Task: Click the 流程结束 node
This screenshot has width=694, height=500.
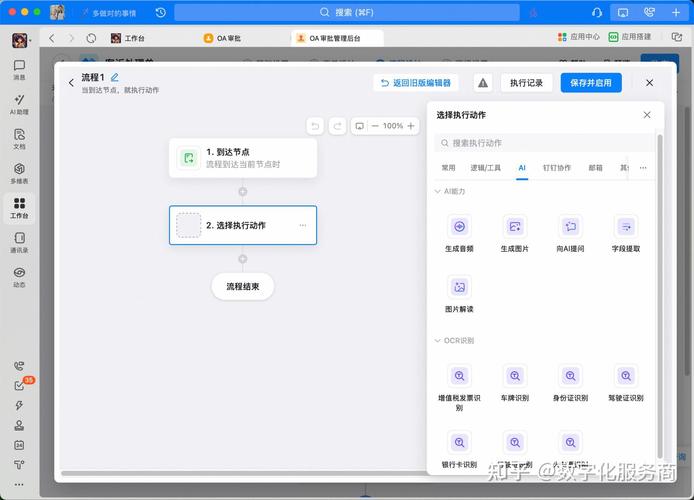Action: point(243,286)
